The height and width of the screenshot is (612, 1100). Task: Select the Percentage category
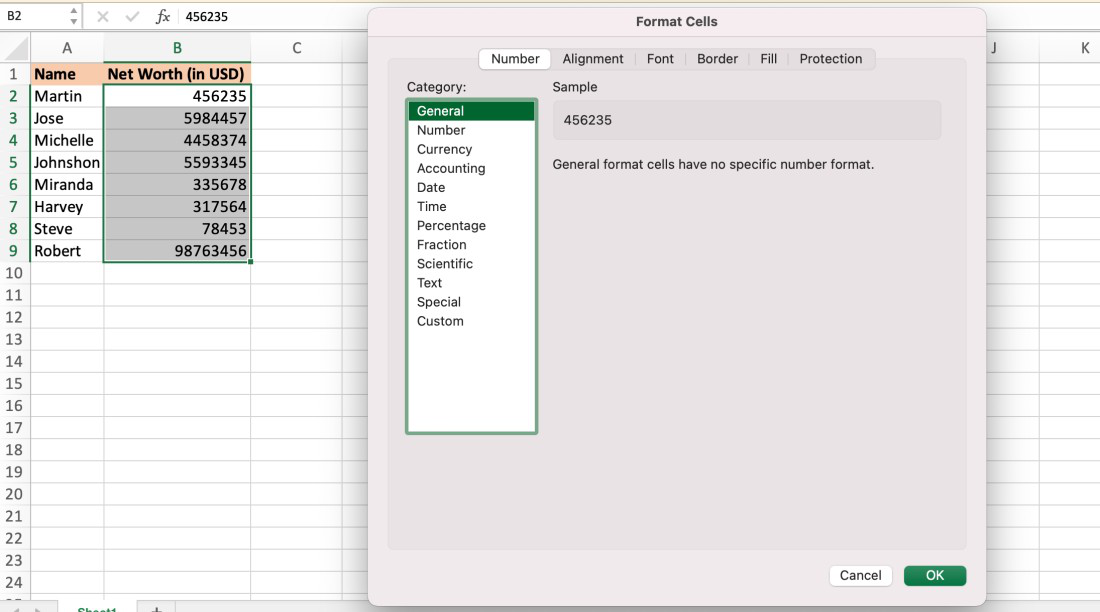[451, 225]
